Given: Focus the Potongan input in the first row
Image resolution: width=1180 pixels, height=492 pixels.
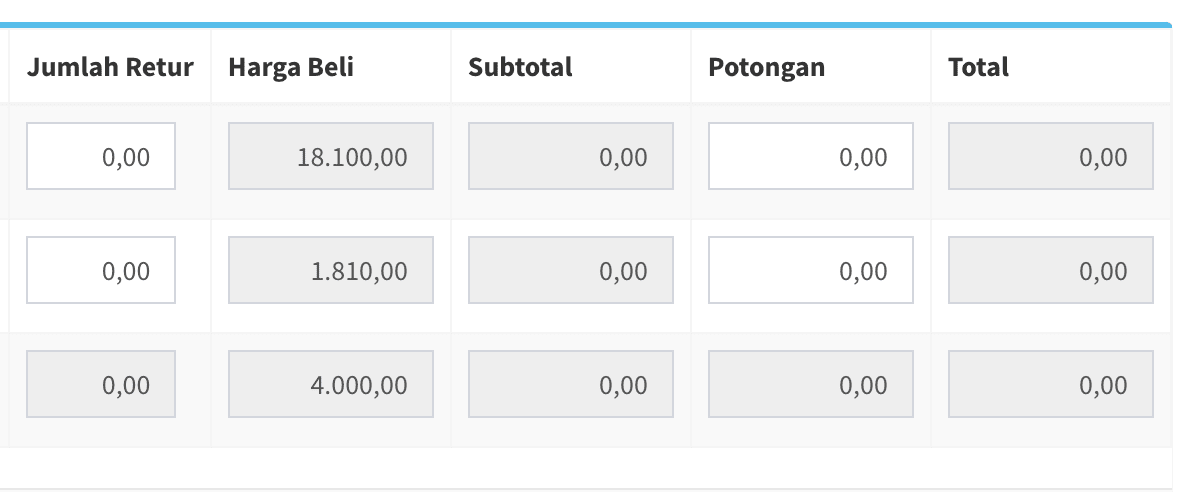Looking at the screenshot, I should coord(811,156).
